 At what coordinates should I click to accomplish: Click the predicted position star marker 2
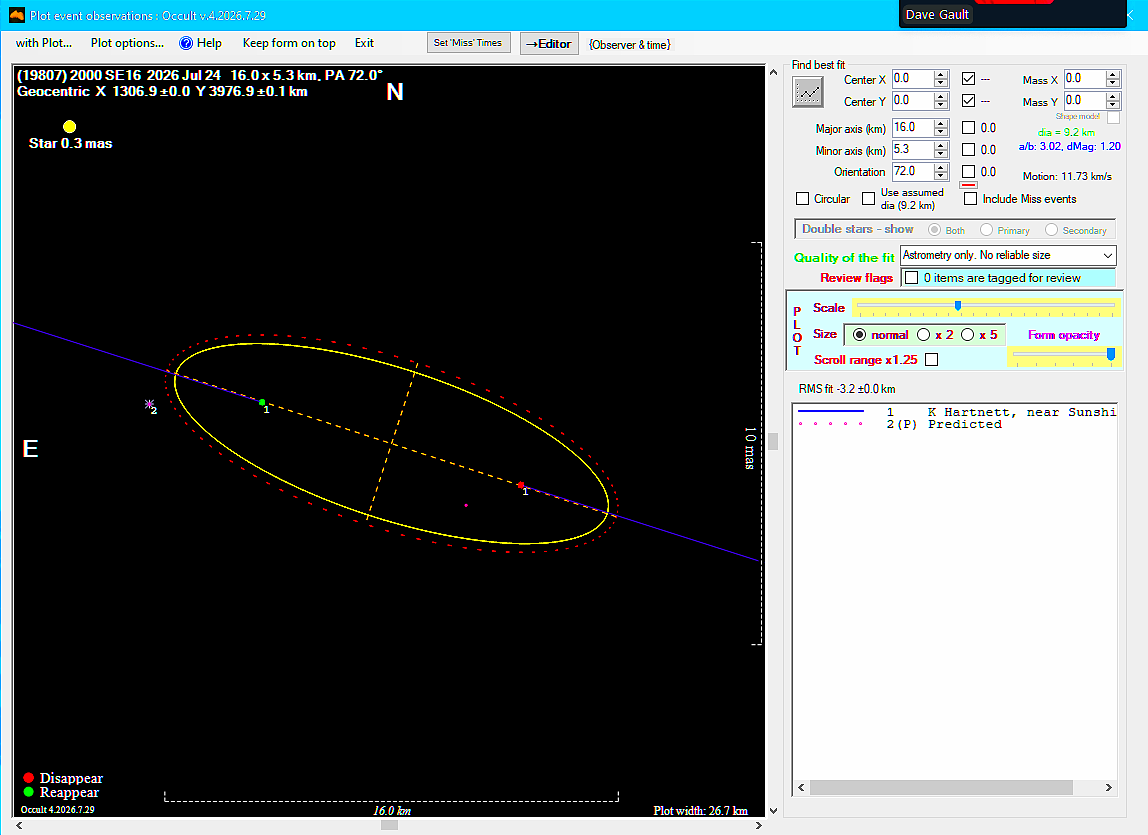tap(149, 404)
